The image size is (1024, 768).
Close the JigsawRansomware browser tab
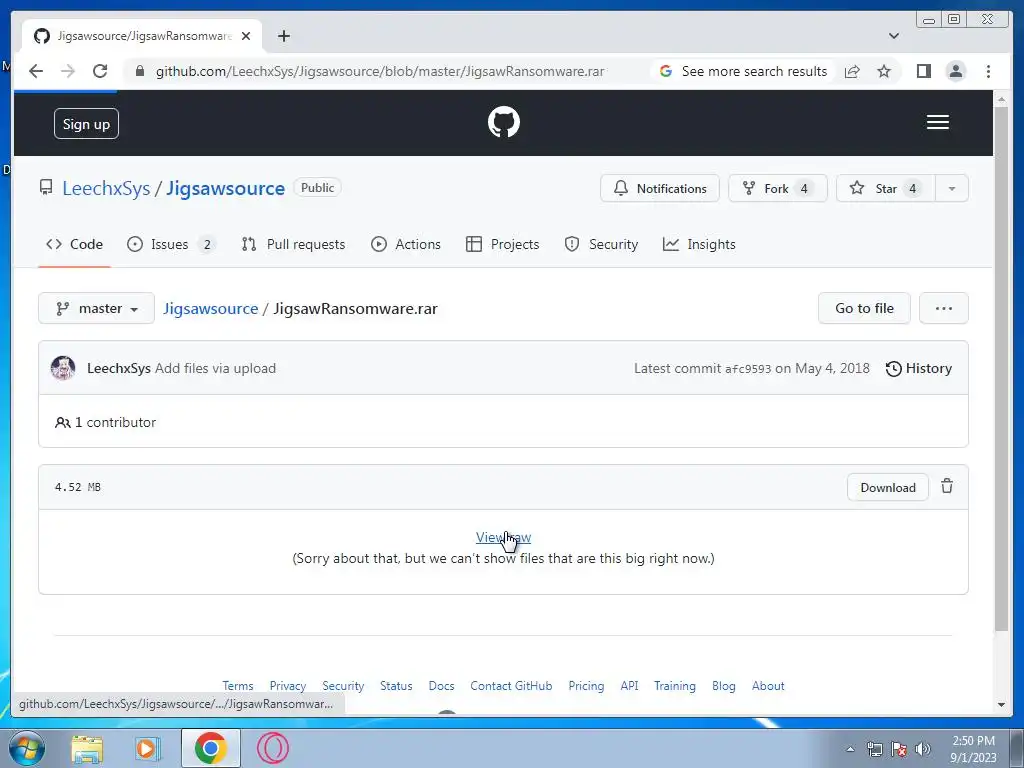246,36
